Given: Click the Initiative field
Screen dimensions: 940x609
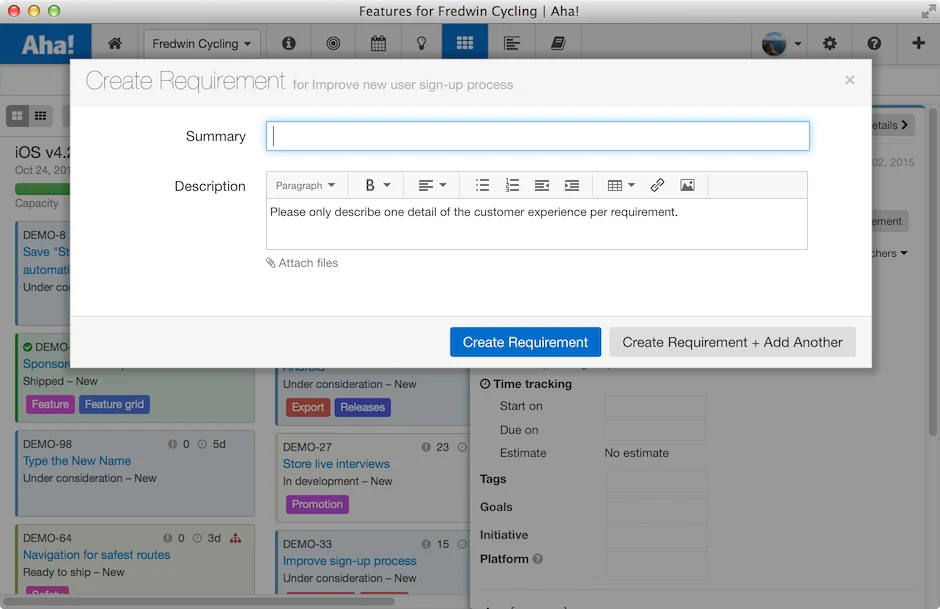Looking at the screenshot, I should click(x=656, y=536).
